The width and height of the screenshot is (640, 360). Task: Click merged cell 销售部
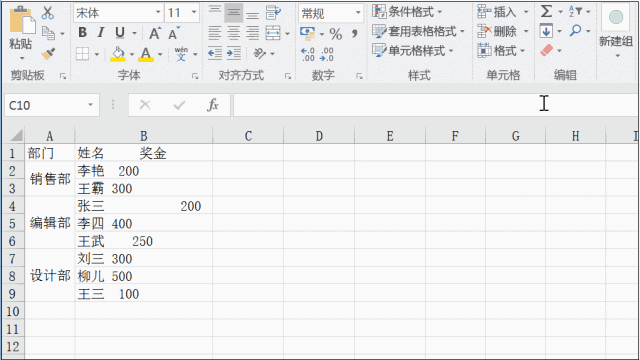[50, 179]
